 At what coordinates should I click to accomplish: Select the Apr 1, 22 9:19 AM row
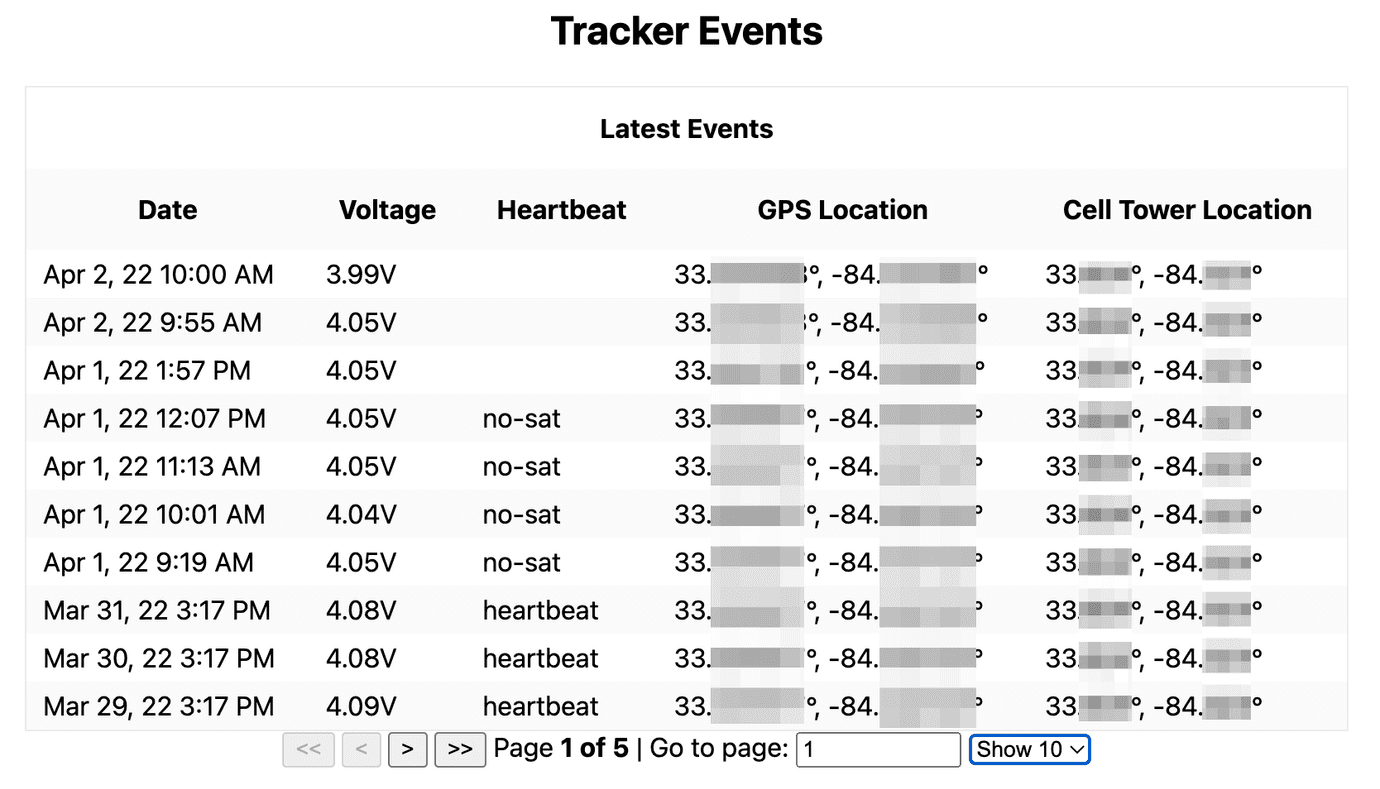[x=150, y=562]
